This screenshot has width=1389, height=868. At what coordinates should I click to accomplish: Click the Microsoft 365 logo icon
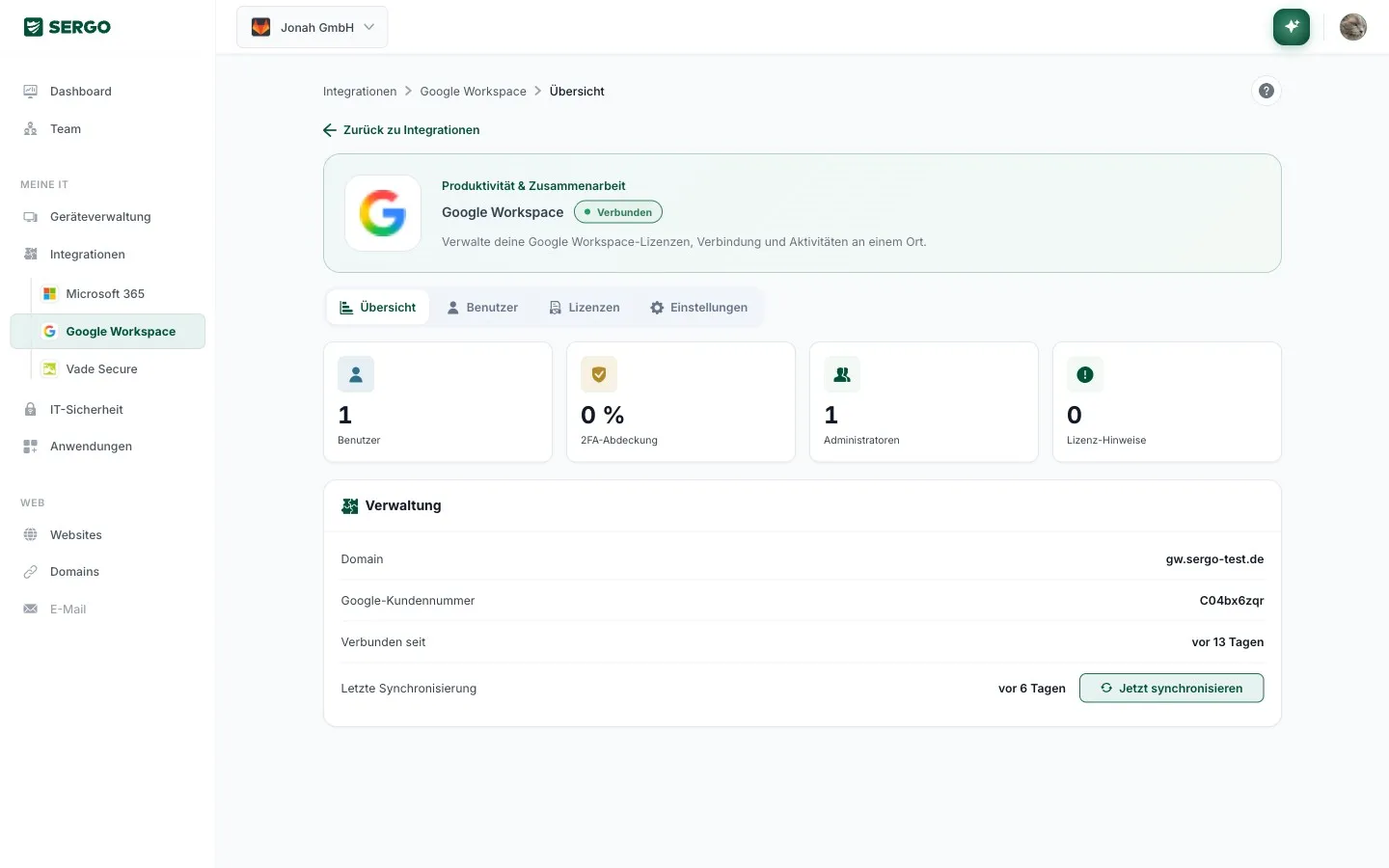coord(49,294)
